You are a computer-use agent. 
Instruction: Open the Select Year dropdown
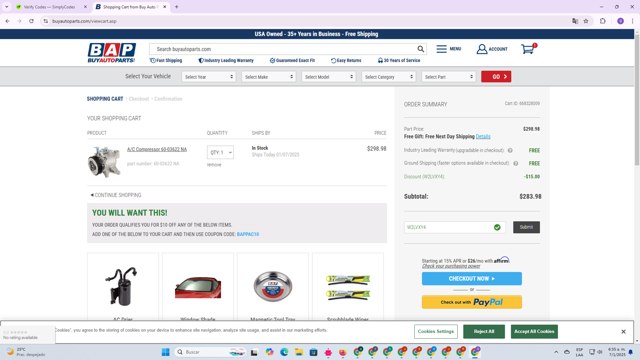click(209, 77)
